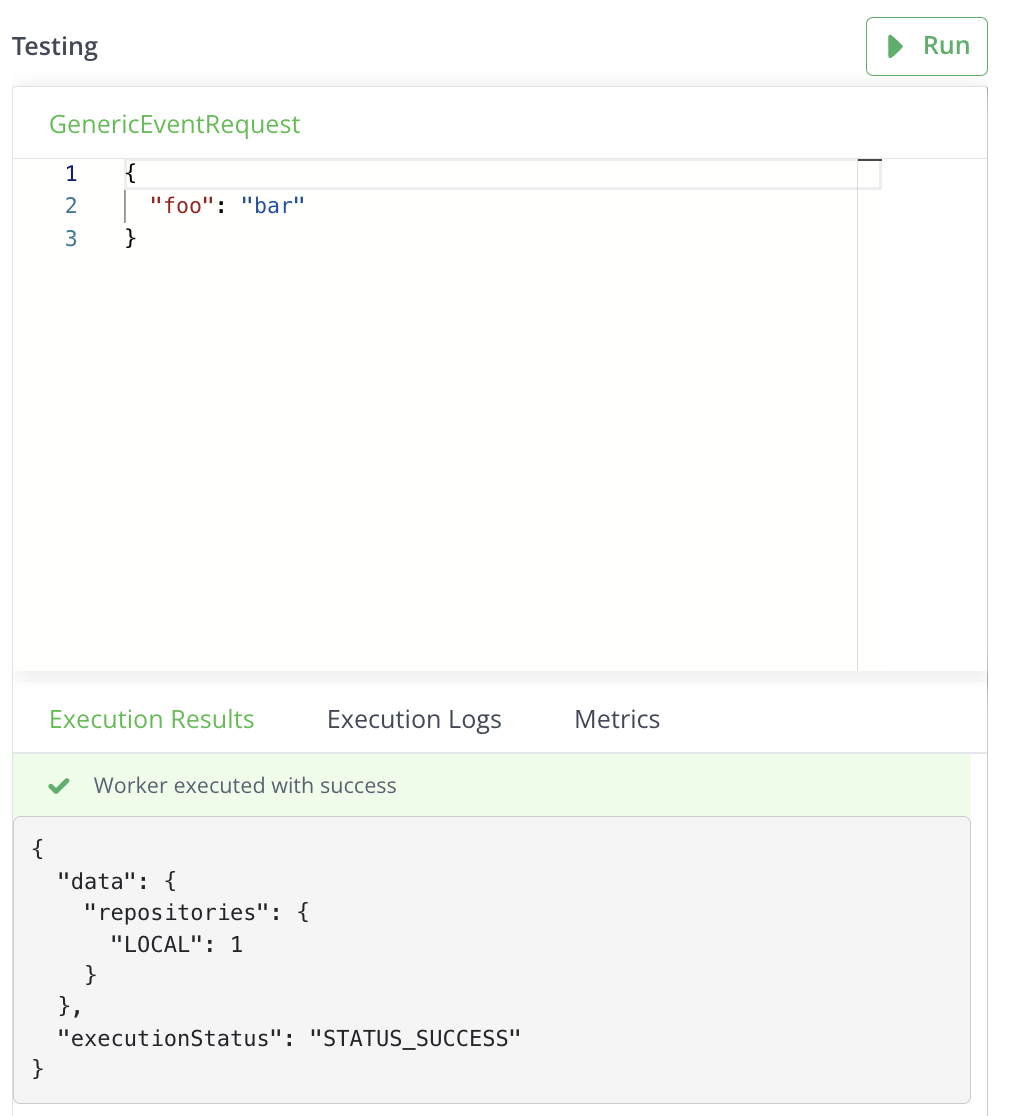
Task: Switch to the Execution Logs tab
Action: (x=413, y=719)
